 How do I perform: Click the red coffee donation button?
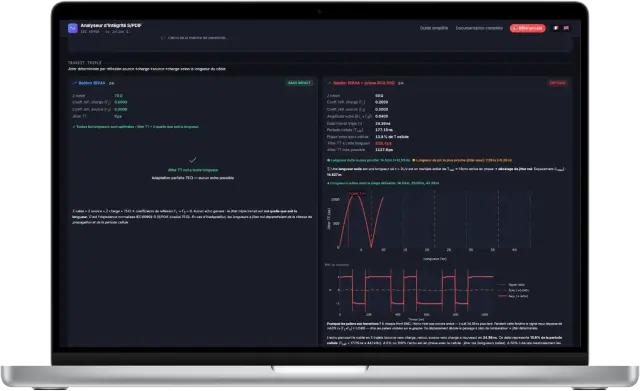click(x=527, y=28)
